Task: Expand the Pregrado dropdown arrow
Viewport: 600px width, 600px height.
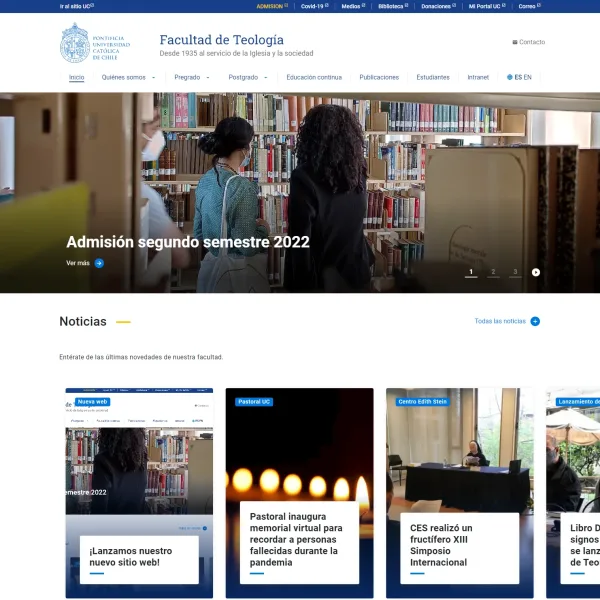Action: [208, 78]
